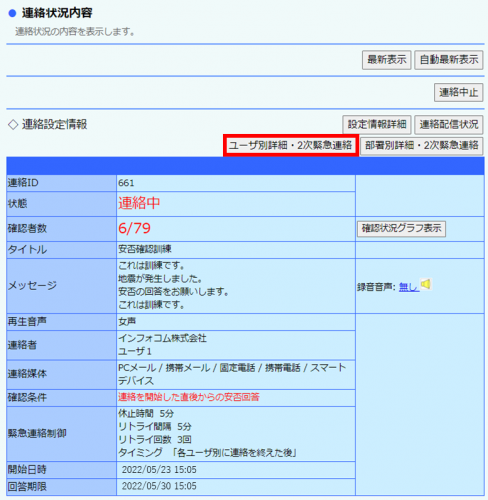Select the contact ID value 661
This screenshot has width=488, height=500.
tap(126, 183)
